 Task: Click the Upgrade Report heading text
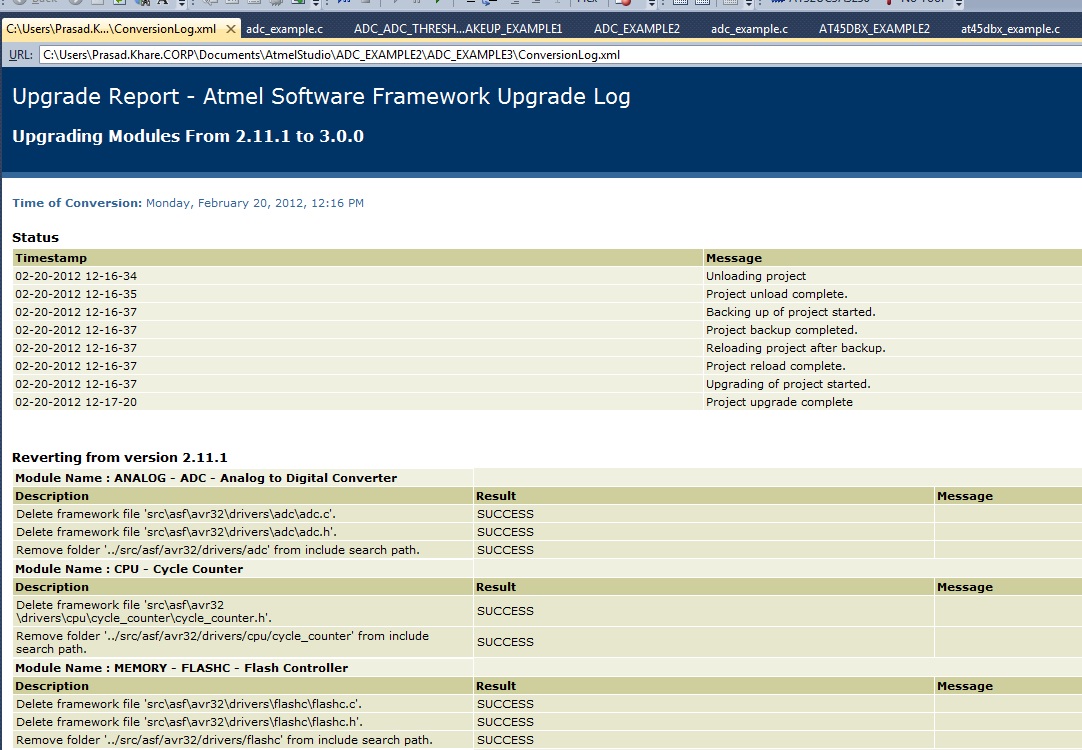(x=322, y=96)
